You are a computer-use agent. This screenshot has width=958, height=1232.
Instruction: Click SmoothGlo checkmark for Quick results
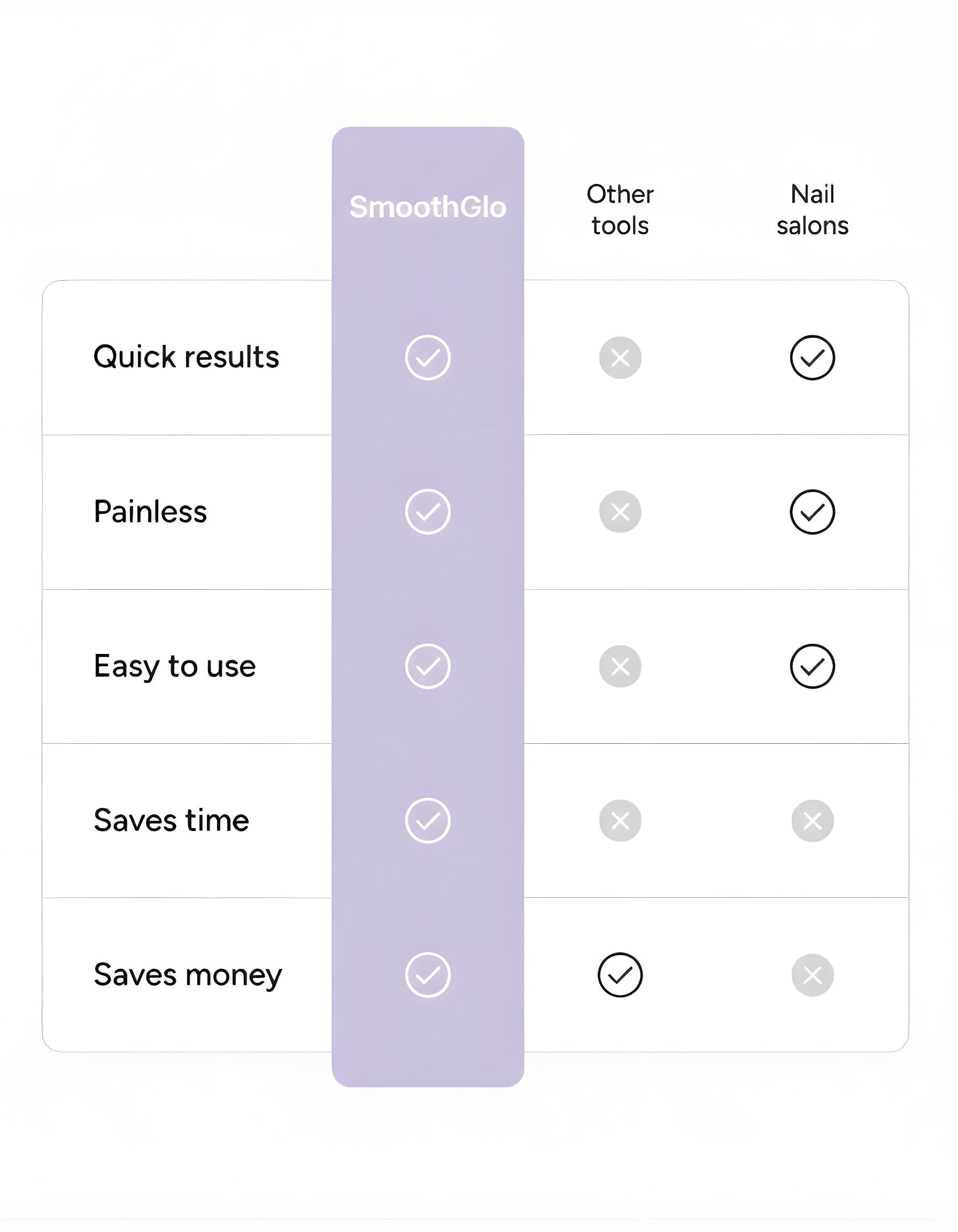tap(427, 358)
